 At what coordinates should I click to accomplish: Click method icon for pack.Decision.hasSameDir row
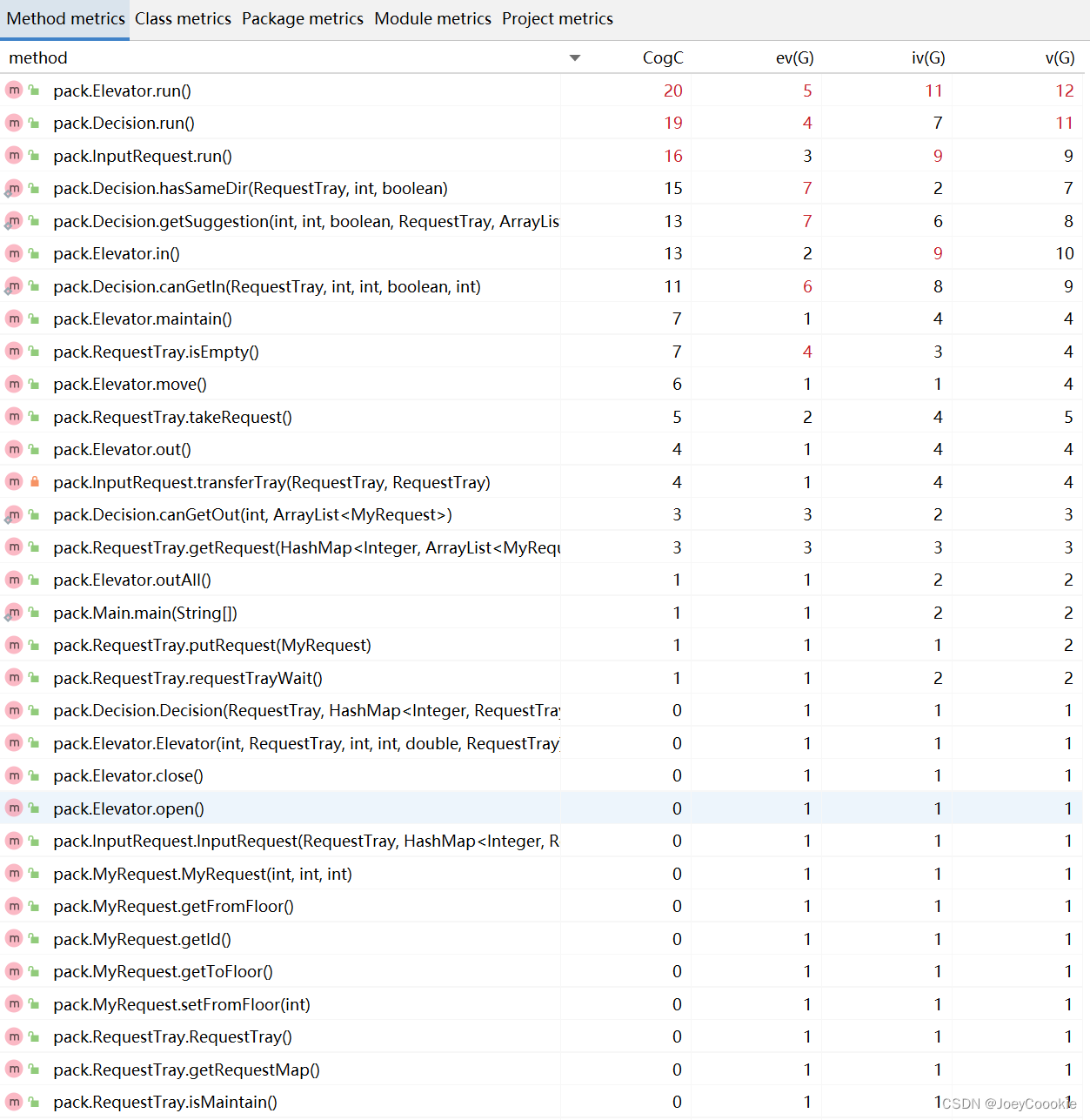(x=14, y=188)
